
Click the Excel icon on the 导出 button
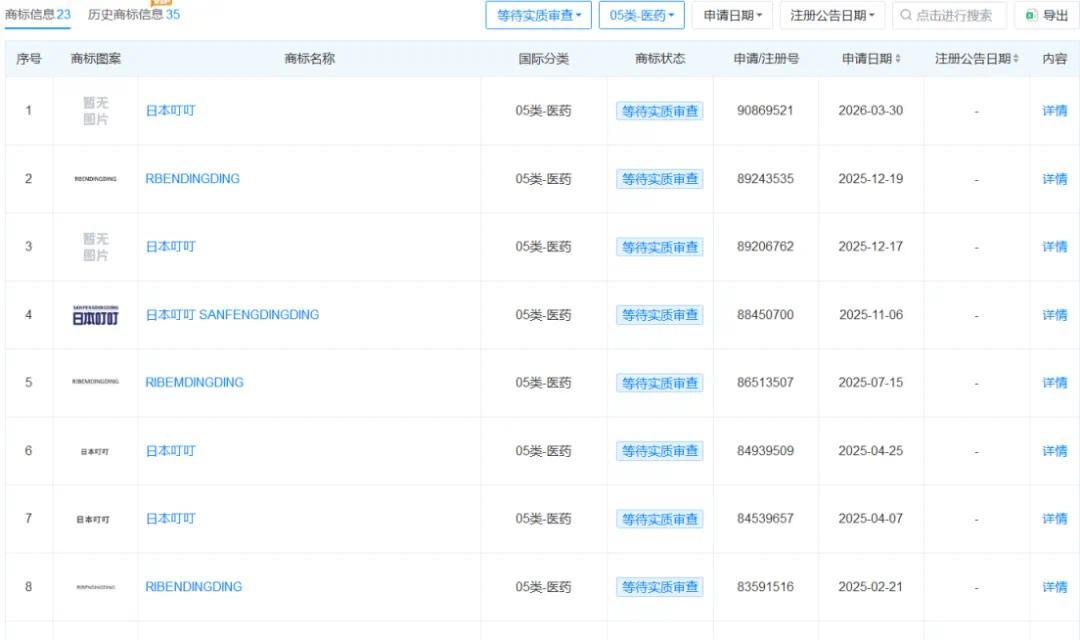pyautogui.click(x=1031, y=15)
